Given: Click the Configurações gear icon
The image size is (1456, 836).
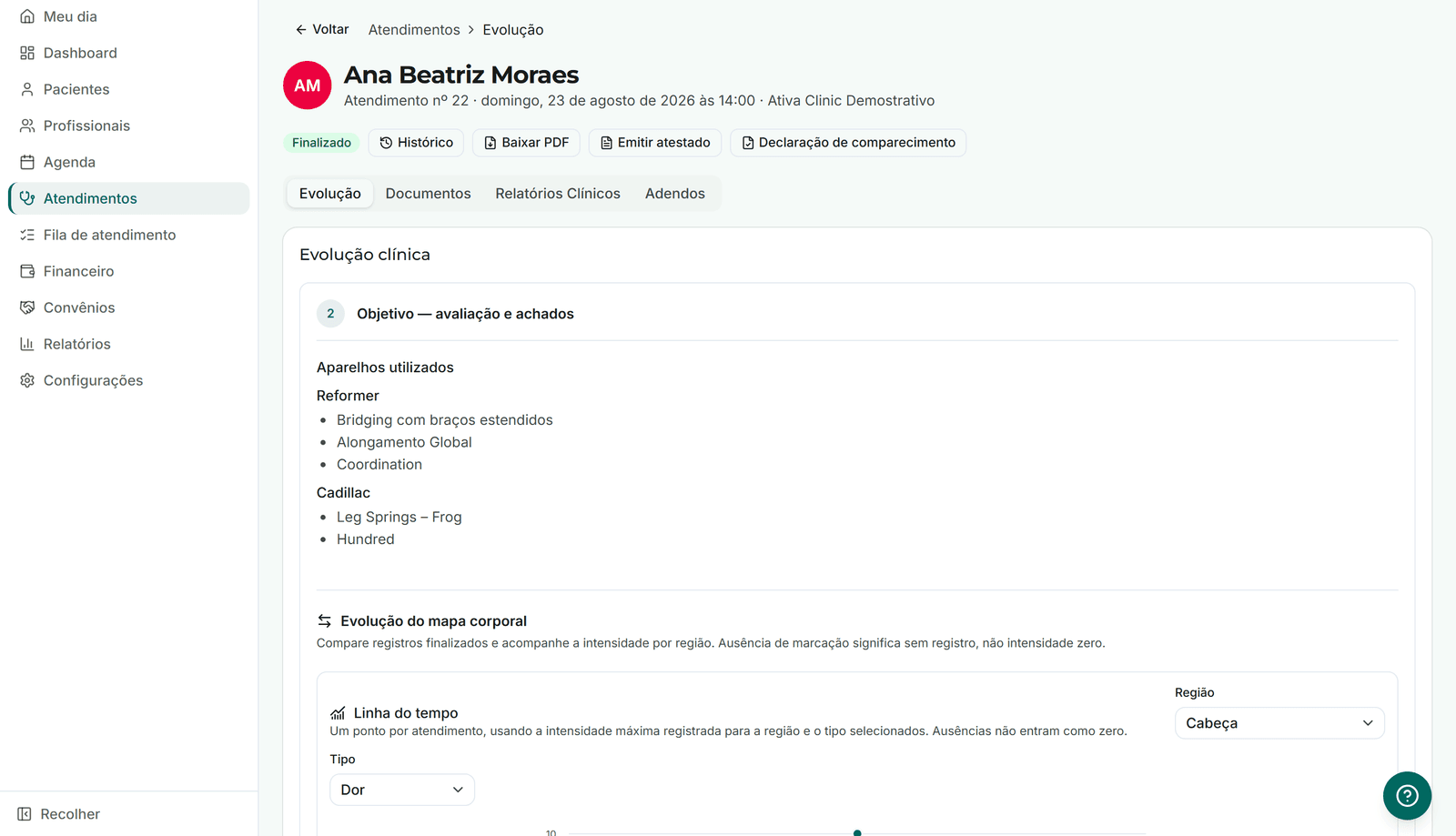Looking at the screenshot, I should point(27,380).
